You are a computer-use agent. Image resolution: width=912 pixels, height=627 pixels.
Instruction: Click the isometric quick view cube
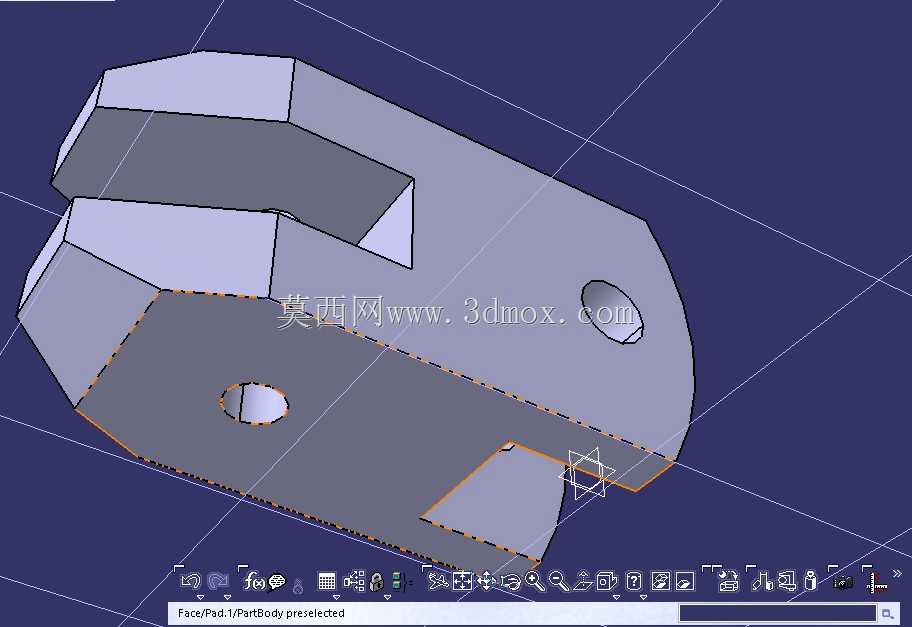coord(607,580)
